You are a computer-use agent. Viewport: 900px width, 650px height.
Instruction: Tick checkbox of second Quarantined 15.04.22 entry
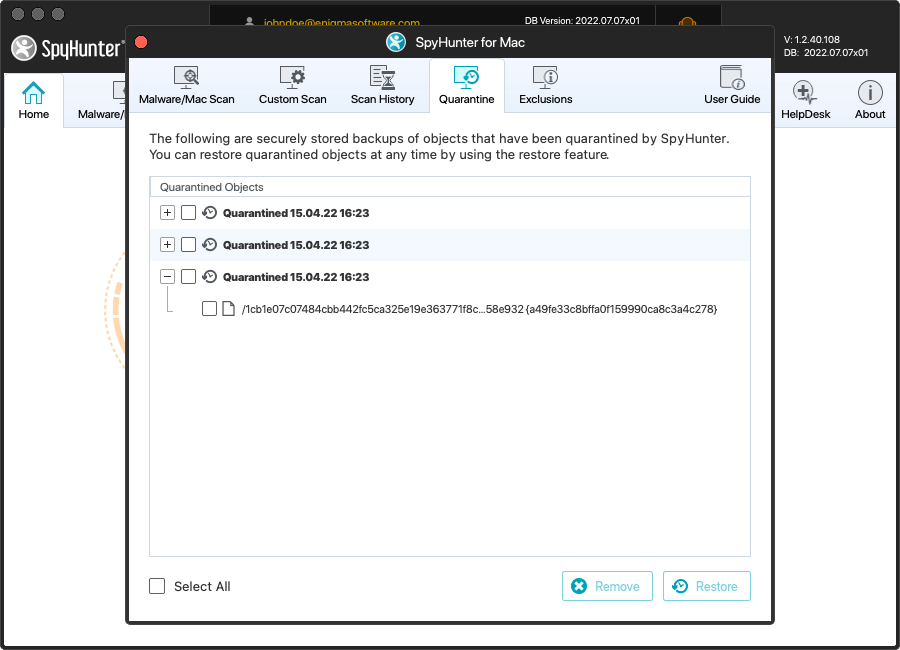click(188, 245)
